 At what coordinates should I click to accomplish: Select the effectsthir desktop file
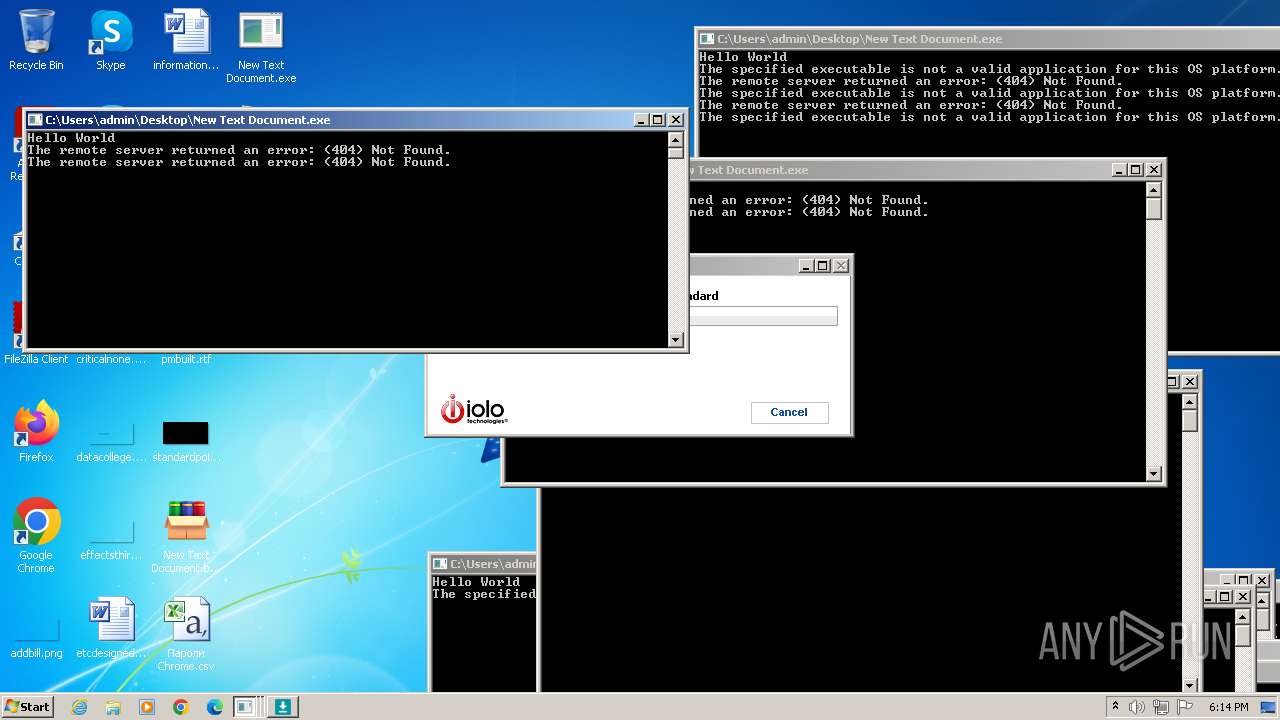[x=111, y=539]
